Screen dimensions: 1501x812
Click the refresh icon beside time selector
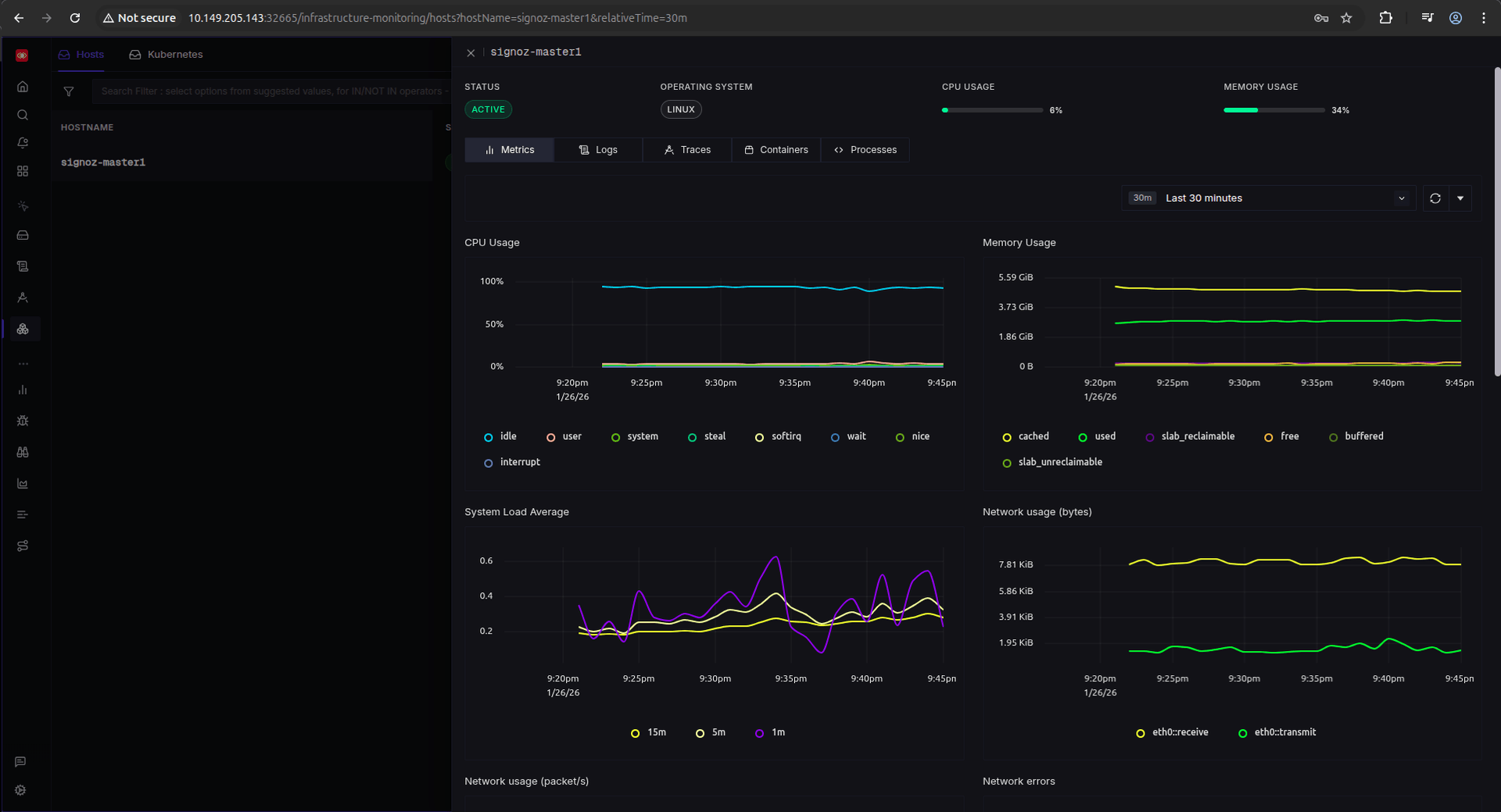click(1435, 199)
